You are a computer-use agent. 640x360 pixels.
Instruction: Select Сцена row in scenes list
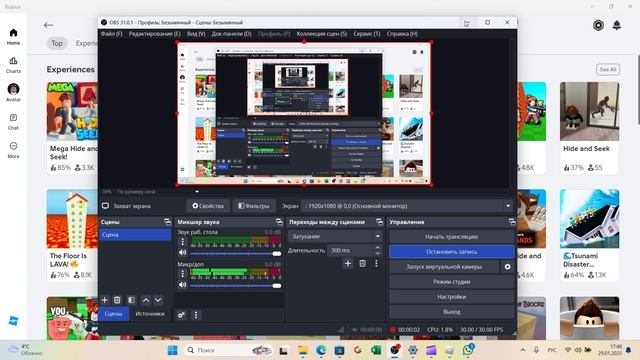pos(135,235)
